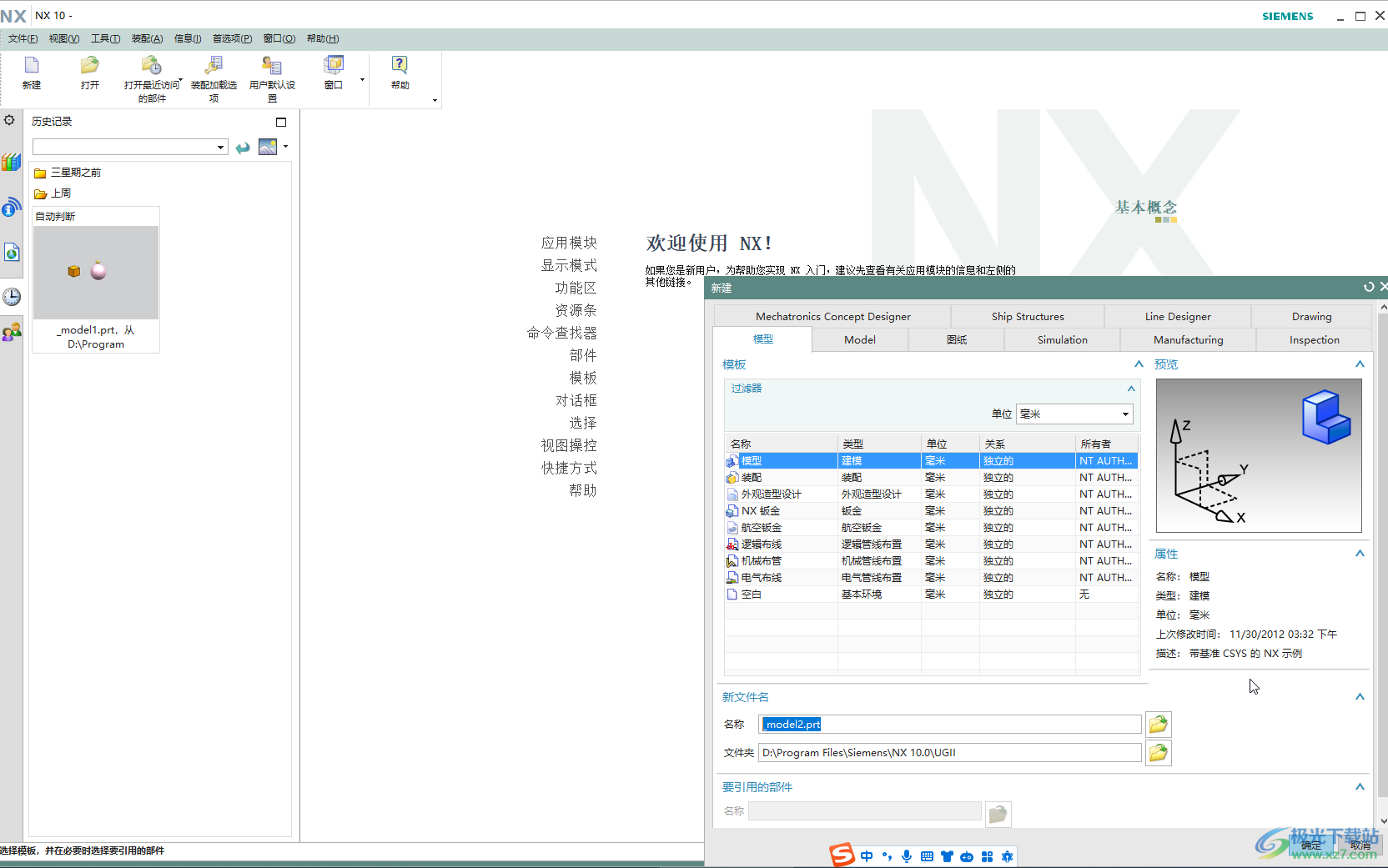This screenshot has height=868, width=1388.
Task: Click the 打开 (Open) toolbar icon
Action: click(x=90, y=73)
